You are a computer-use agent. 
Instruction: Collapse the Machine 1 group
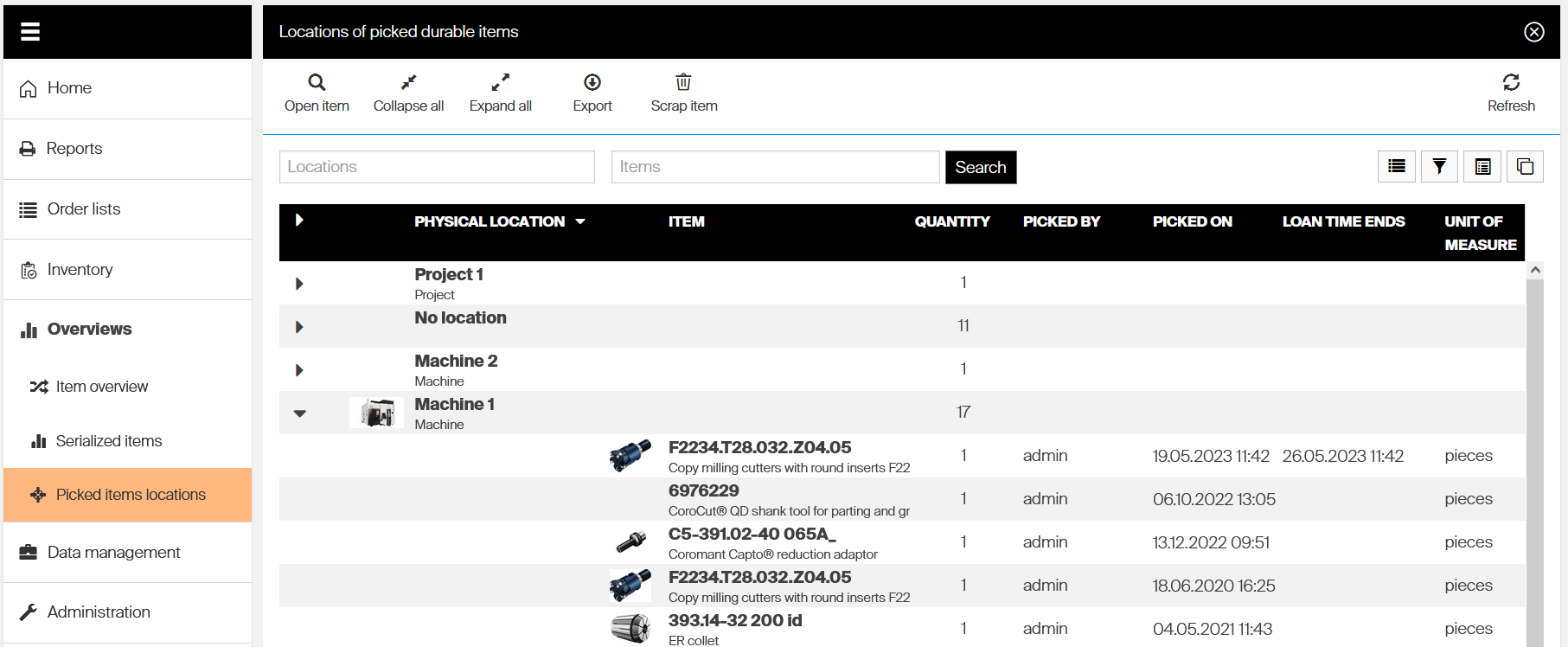click(299, 413)
